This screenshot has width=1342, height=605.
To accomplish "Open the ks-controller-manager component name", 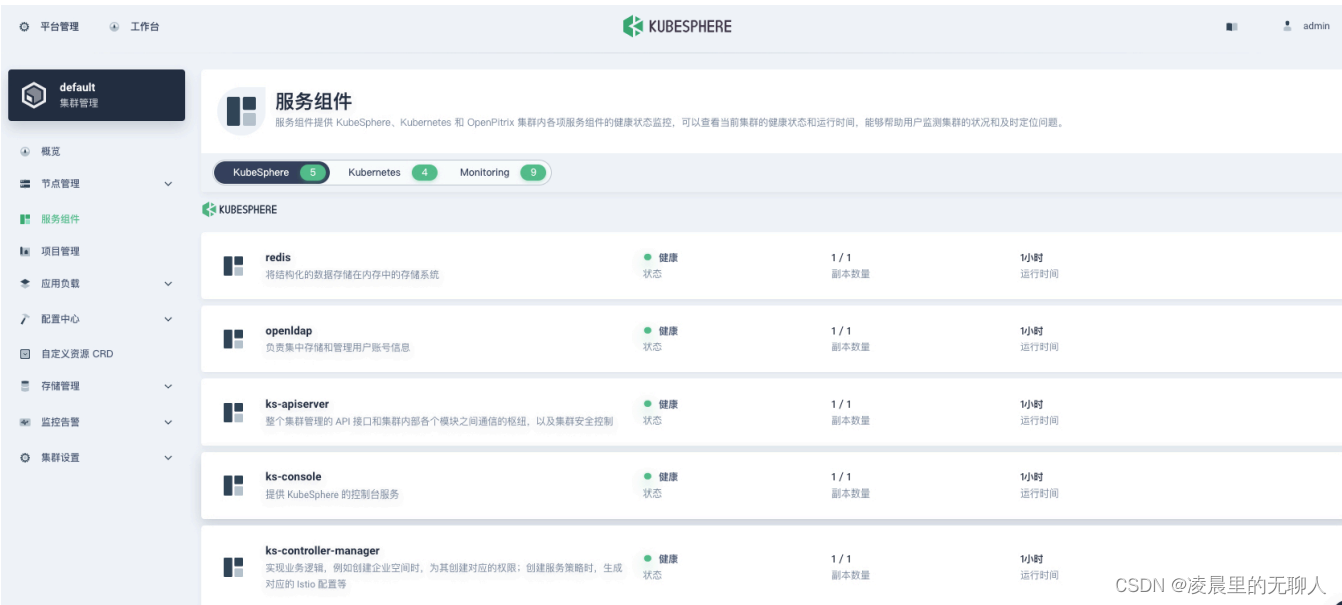I will click(322, 551).
